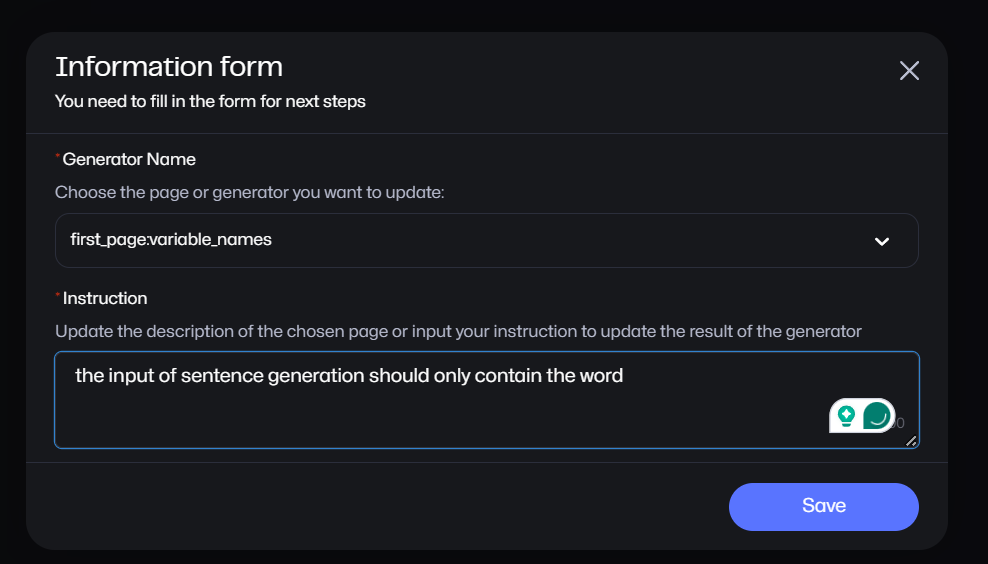Click the Instruction textarea resize handle

point(910,440)
